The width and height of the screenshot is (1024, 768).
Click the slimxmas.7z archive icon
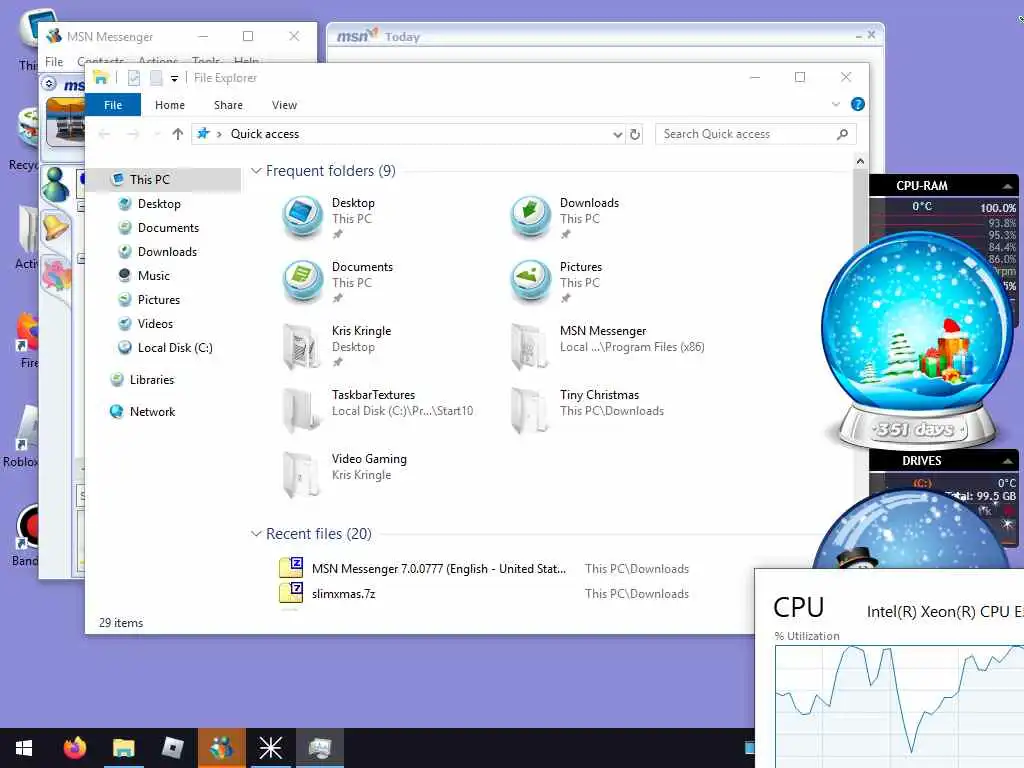tap(291, 592)
